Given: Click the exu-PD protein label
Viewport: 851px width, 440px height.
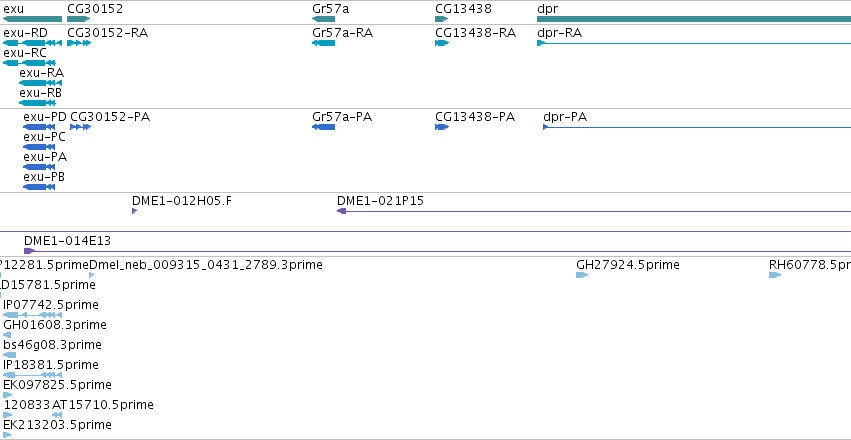Looking at the screenshot, I should pos(45,117).
